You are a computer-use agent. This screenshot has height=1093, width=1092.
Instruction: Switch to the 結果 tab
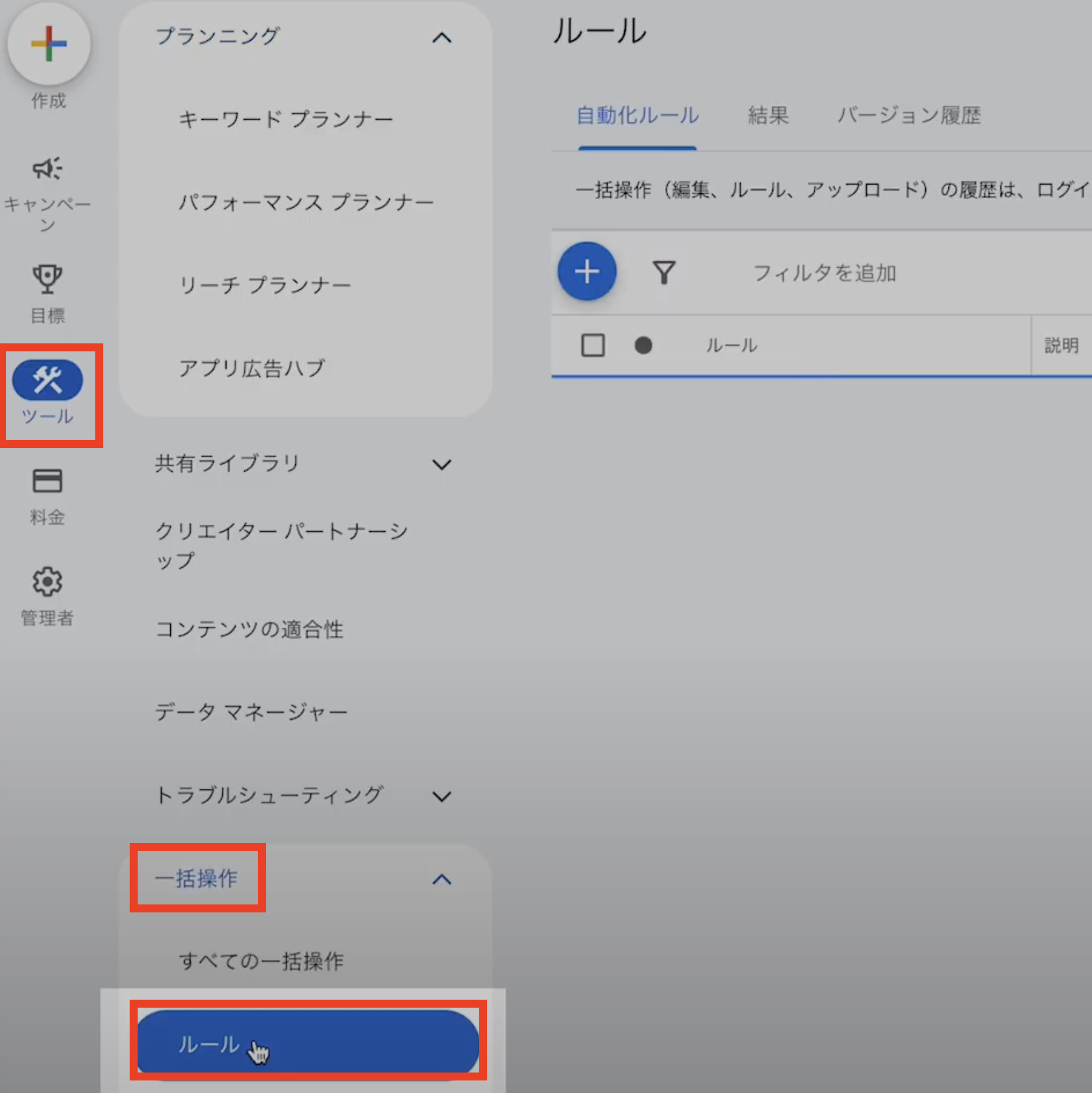tap(768, 116)
